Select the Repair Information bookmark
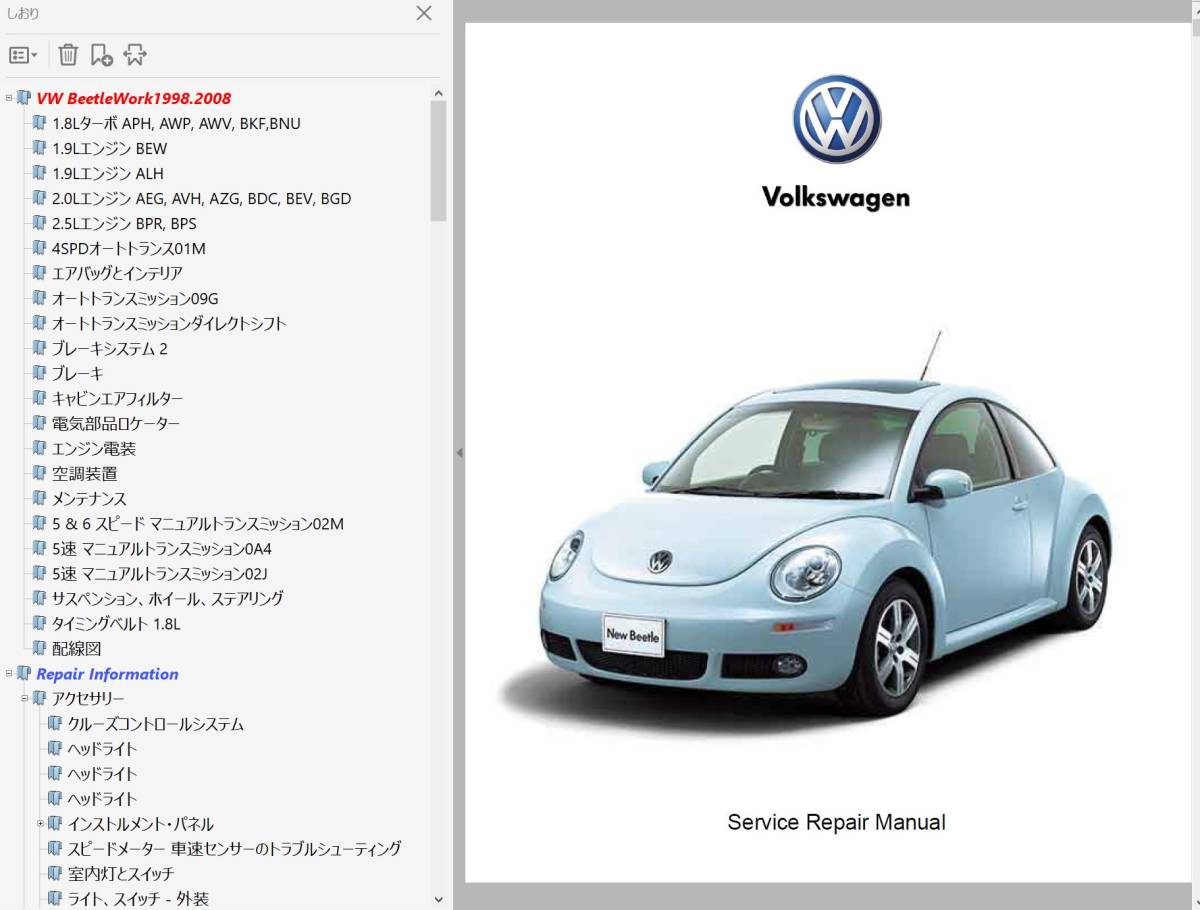 [x=107, y=674]
